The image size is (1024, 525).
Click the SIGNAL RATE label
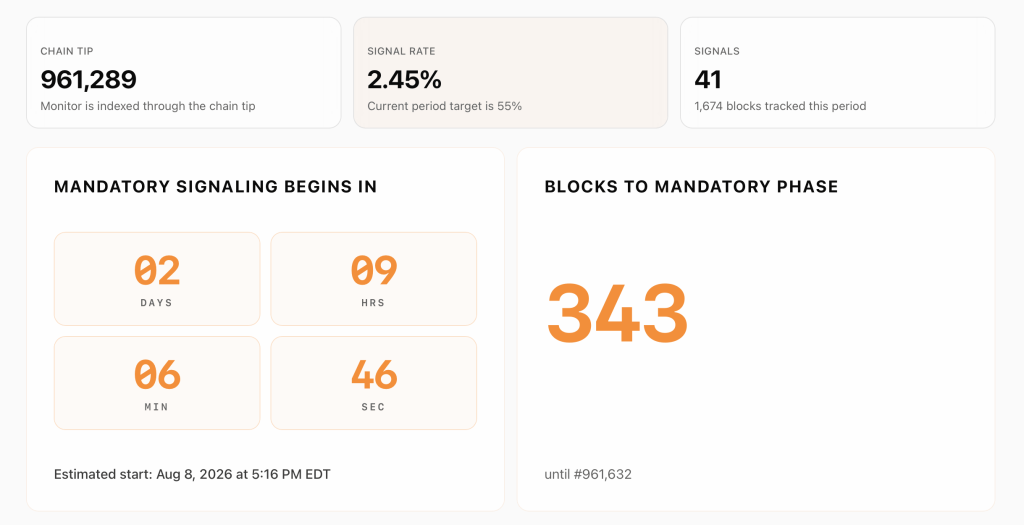tap(401, 51)
